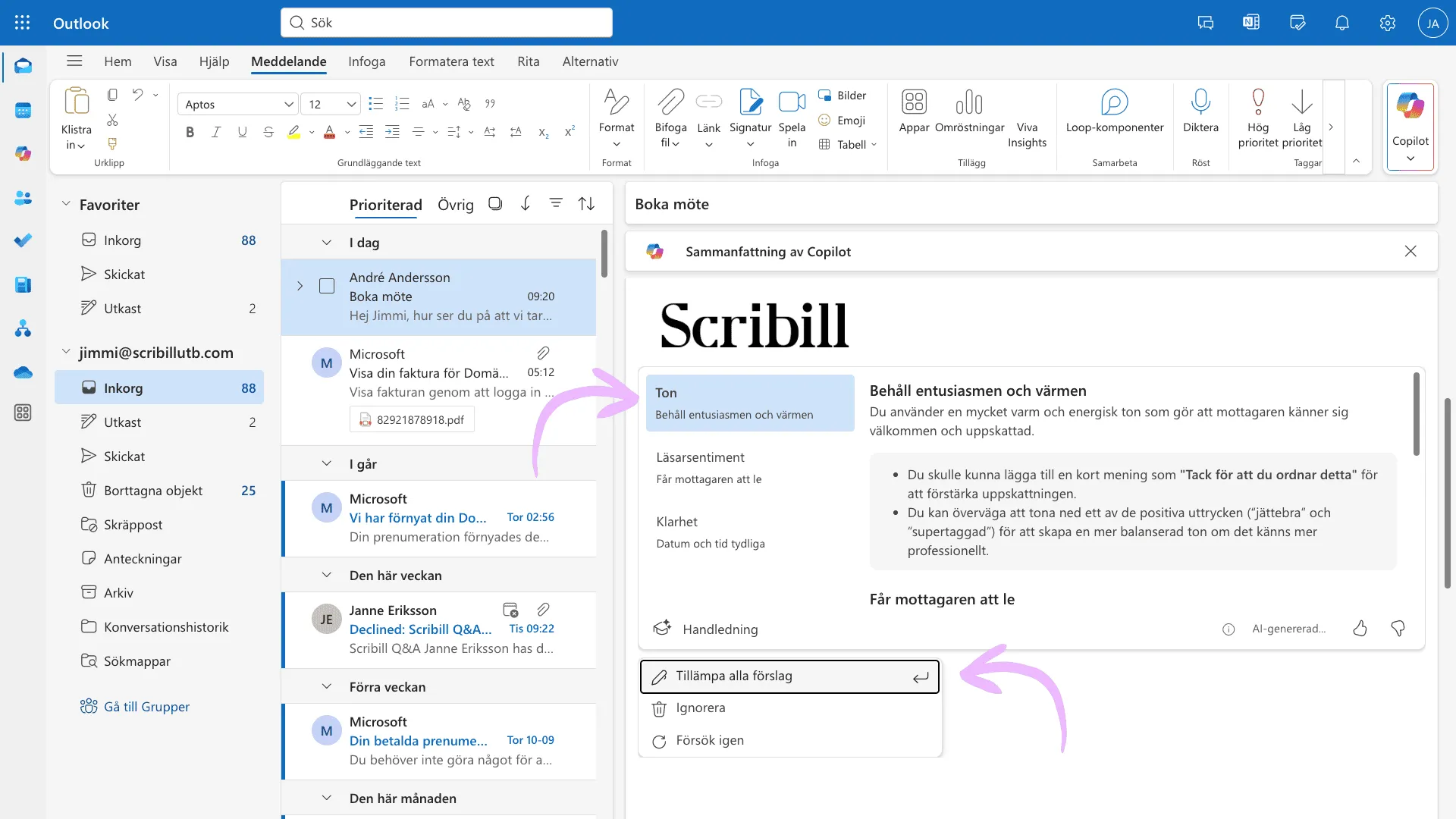Switch to the Rita ribbon tab
Screen dimensions: 1456x819
coord(528,61)
